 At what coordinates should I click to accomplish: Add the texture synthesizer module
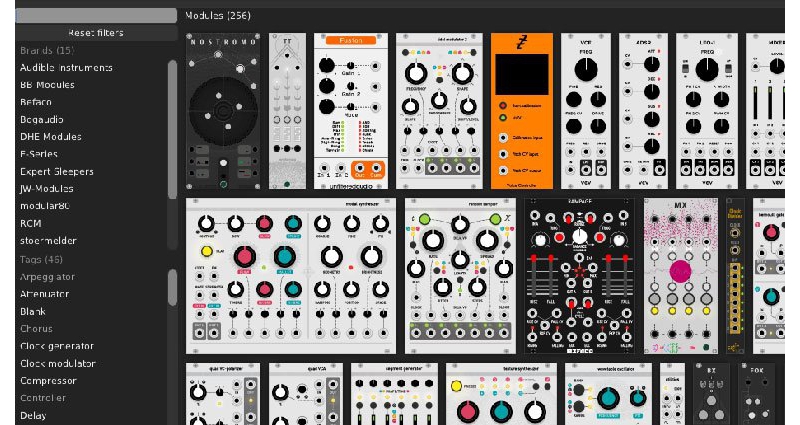501,394
